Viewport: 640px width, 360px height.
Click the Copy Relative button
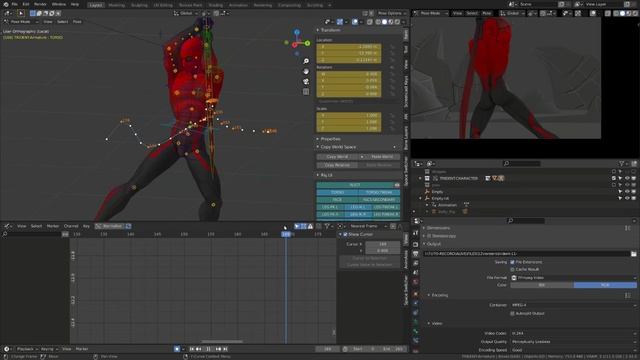click(x=337, y=165)
